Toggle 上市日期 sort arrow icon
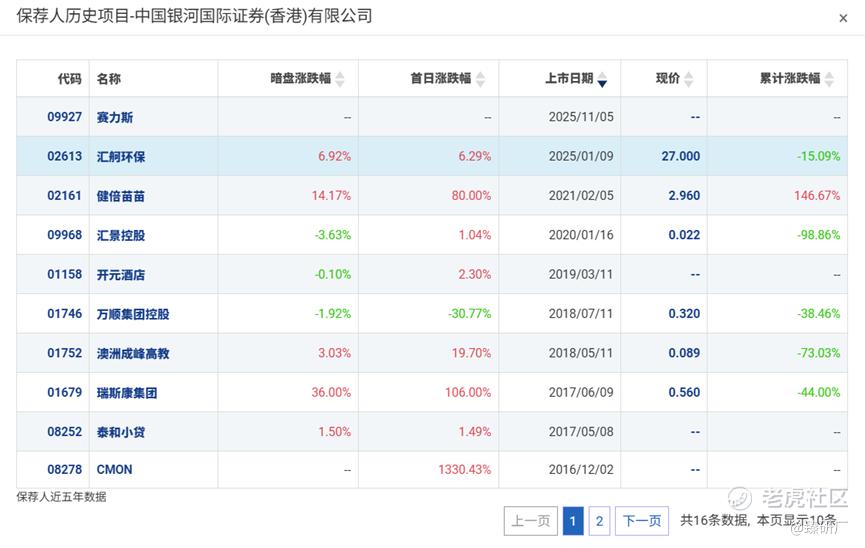865x548 pixels. [x=602, y=79]
